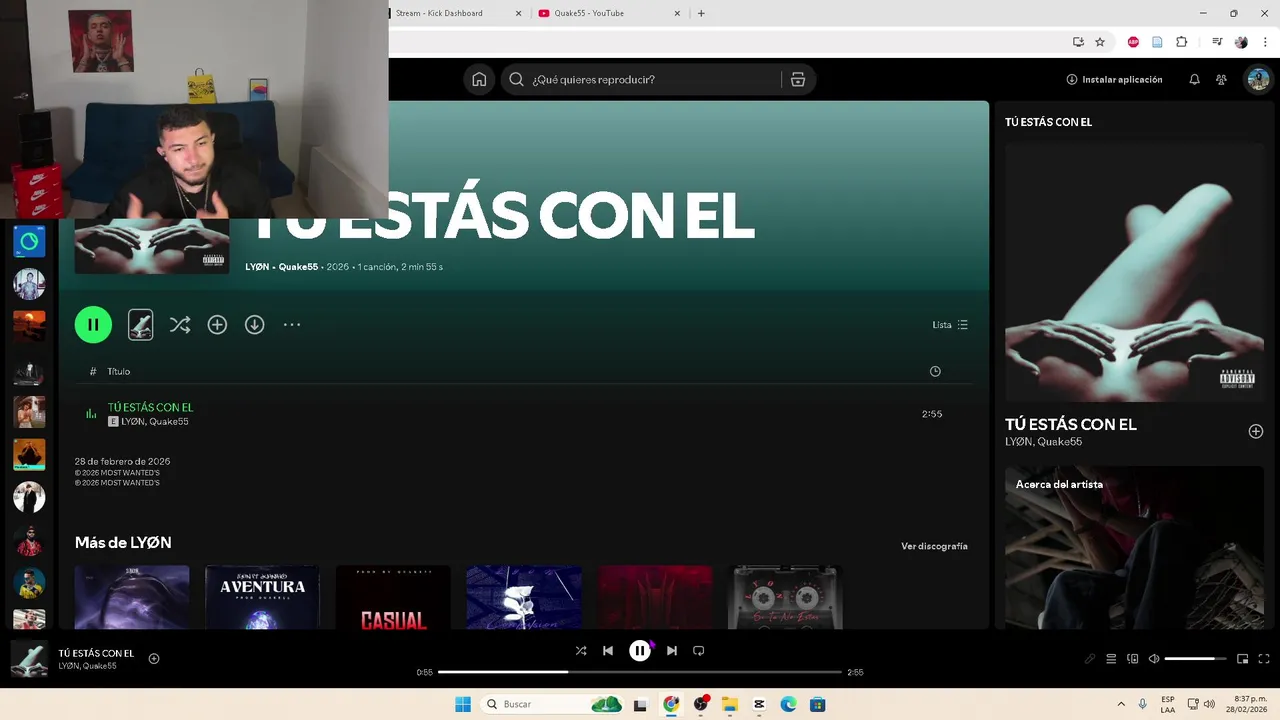Open Spotify notifications bell

(1194, 80)
